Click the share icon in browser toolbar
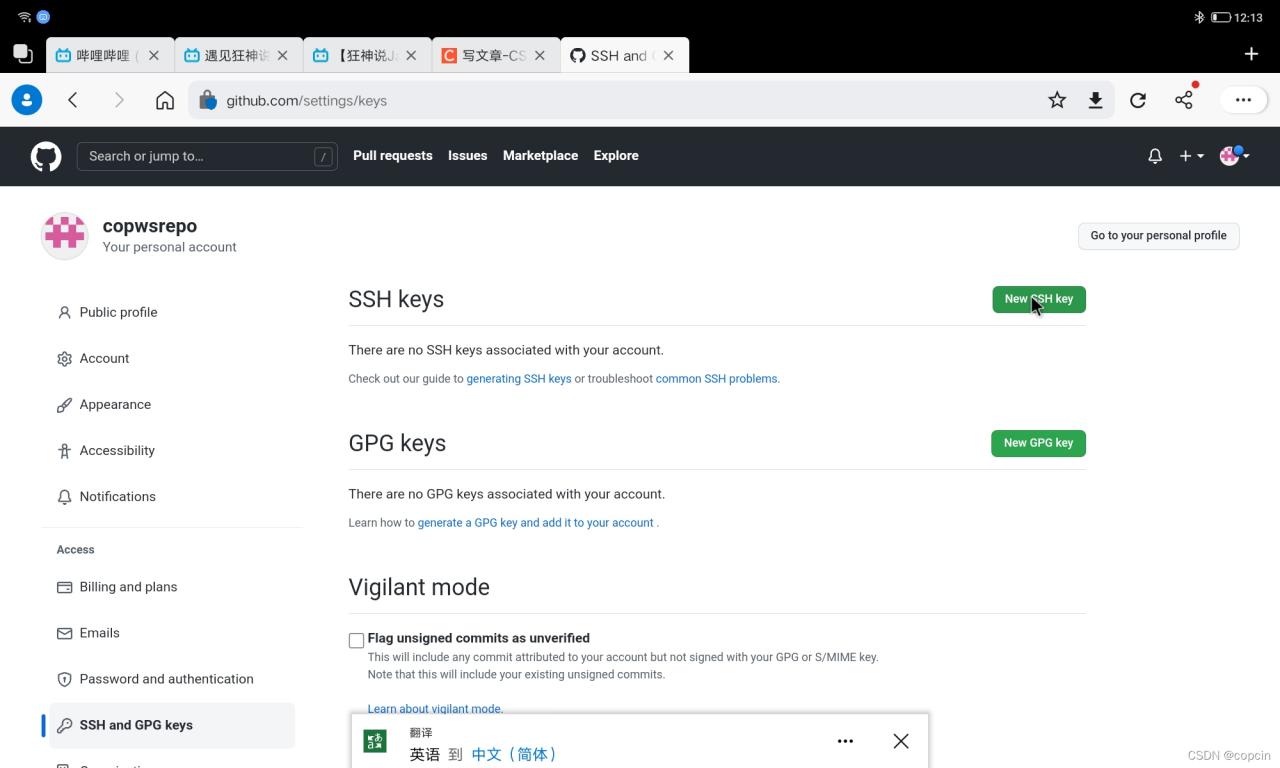The height and width of the screenshot is (768, 1280). [1184, 100]
